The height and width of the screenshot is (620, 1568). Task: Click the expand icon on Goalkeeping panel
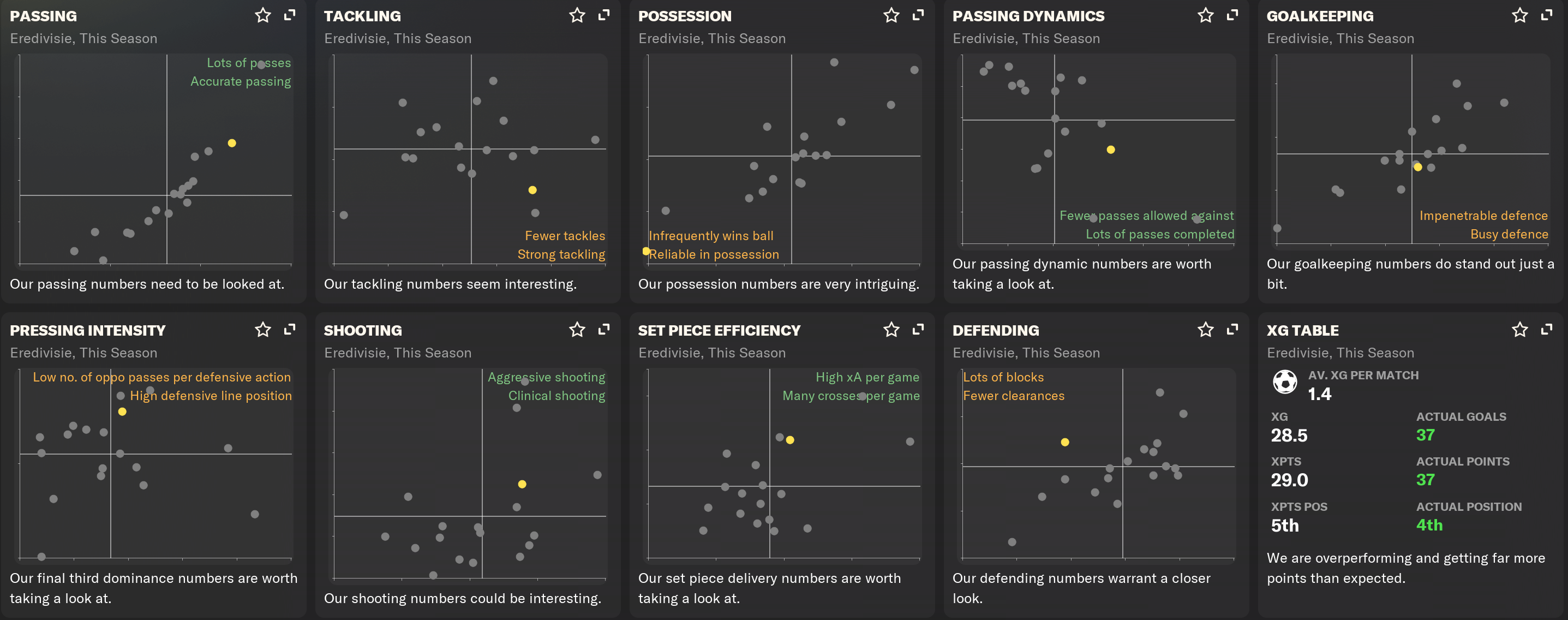click(x=1546, y=15)
